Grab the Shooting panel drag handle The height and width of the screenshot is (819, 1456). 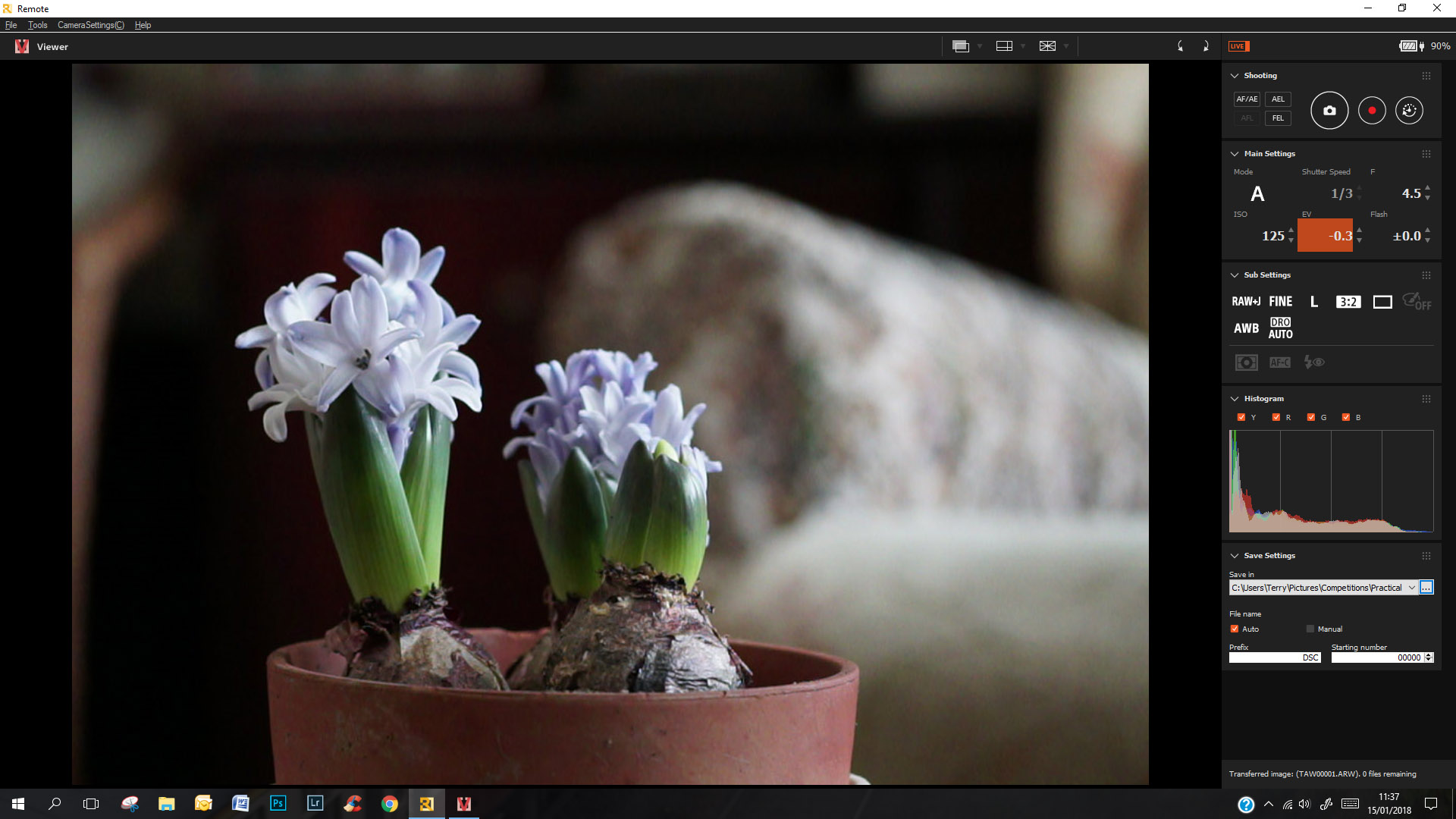coord(1426,76)
